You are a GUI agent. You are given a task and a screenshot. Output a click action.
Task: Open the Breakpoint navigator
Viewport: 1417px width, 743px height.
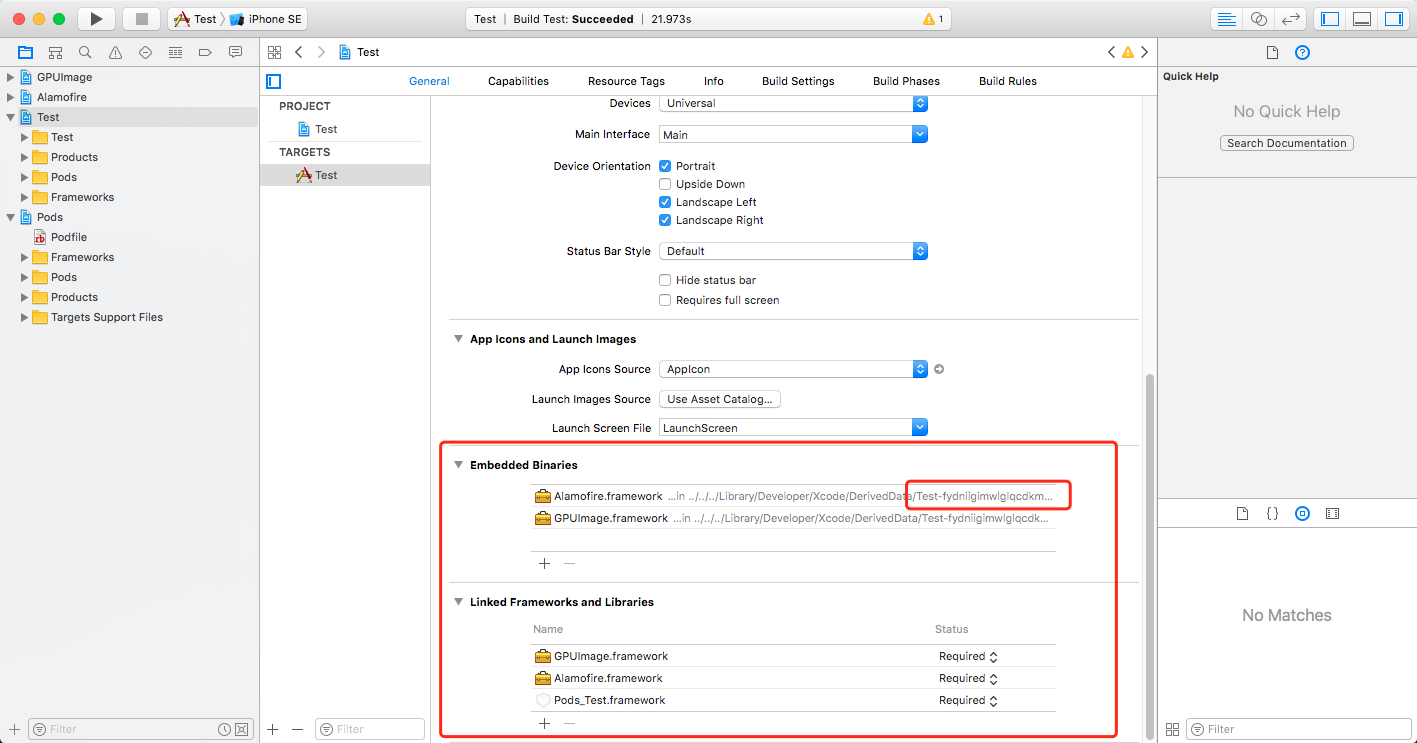[206, 52]
